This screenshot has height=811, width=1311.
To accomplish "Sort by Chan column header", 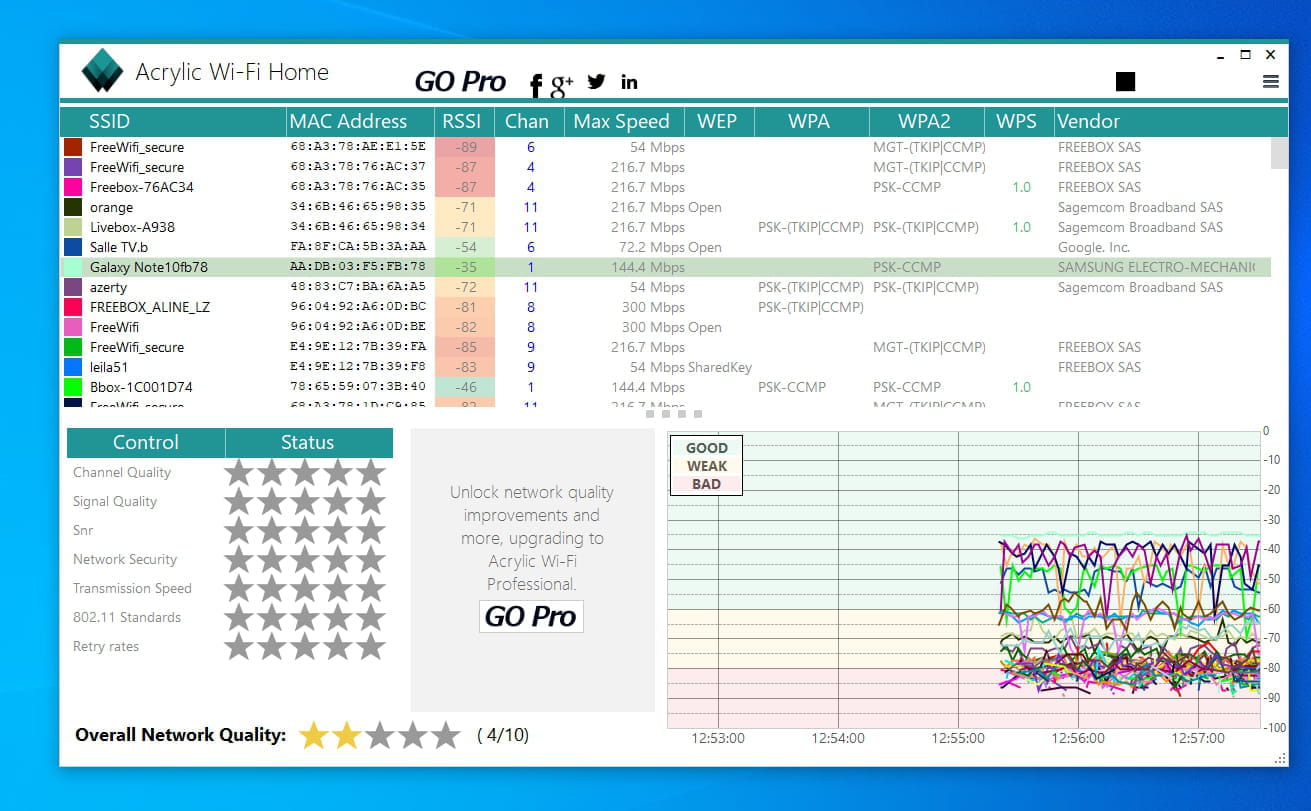I will click(x=528, y=121).
